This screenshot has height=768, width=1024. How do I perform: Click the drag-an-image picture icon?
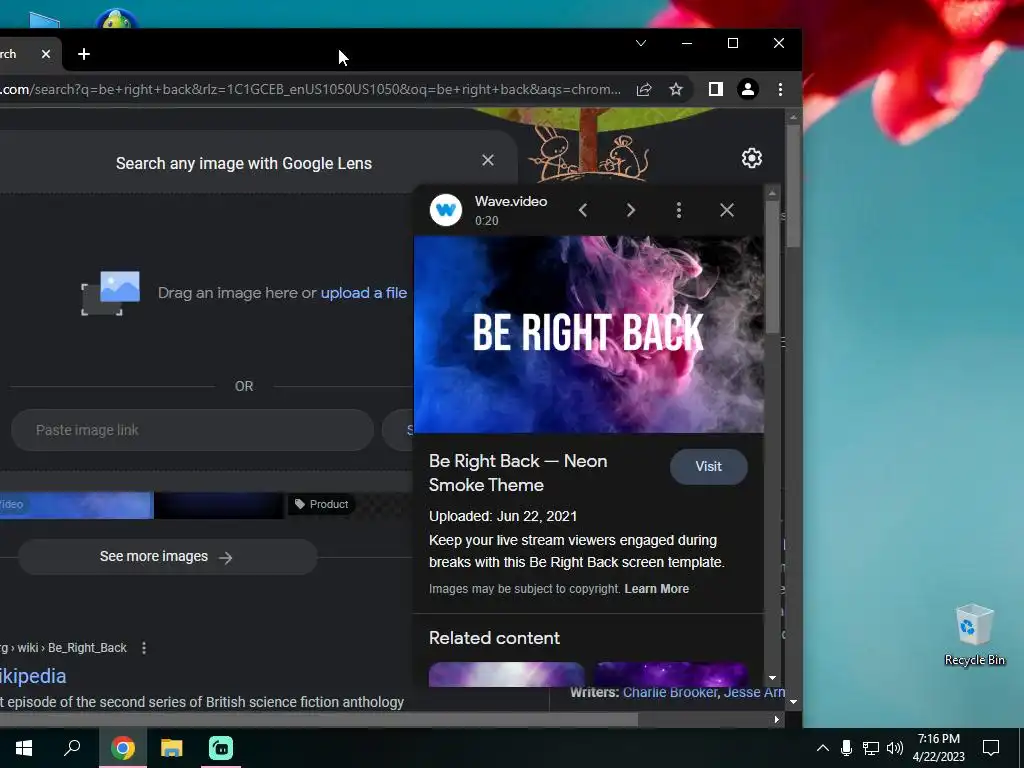point(110,293)
